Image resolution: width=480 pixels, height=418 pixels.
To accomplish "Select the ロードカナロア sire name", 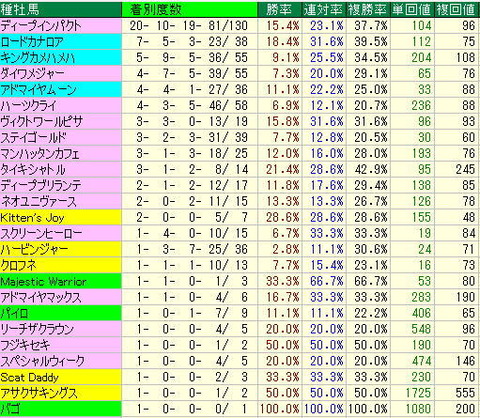I will pos(32,42).
